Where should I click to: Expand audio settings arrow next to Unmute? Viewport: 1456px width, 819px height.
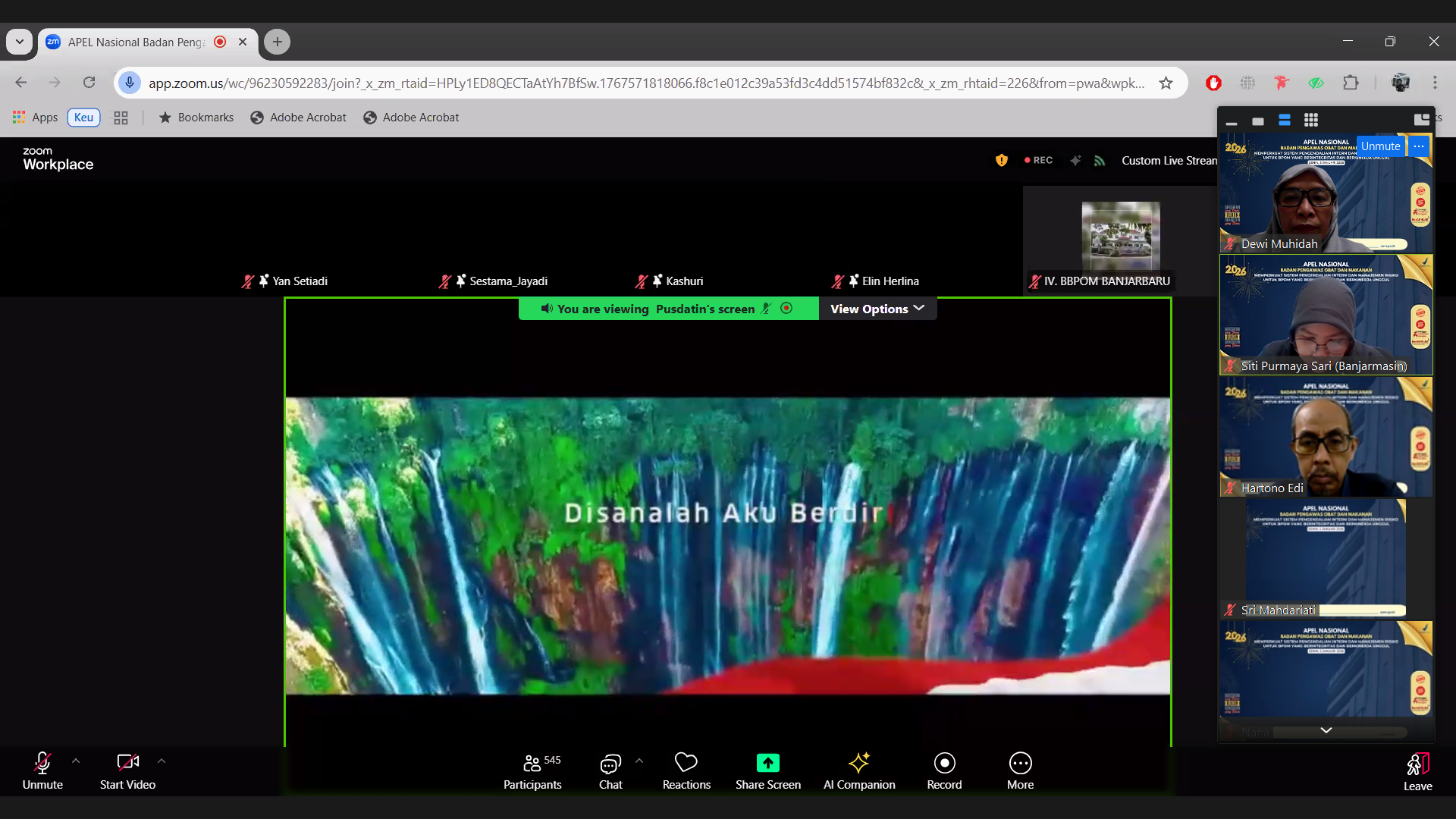pos(76,761)
